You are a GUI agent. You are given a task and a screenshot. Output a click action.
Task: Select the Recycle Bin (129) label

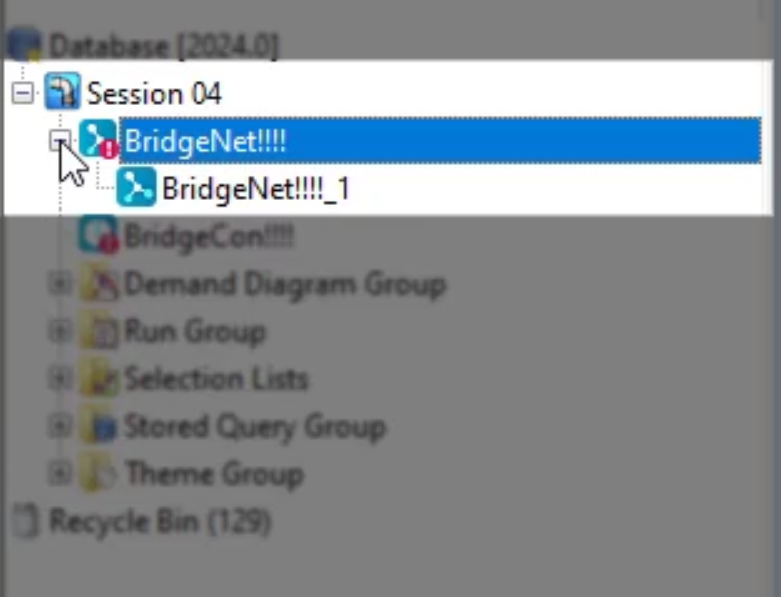coord(160,521)
